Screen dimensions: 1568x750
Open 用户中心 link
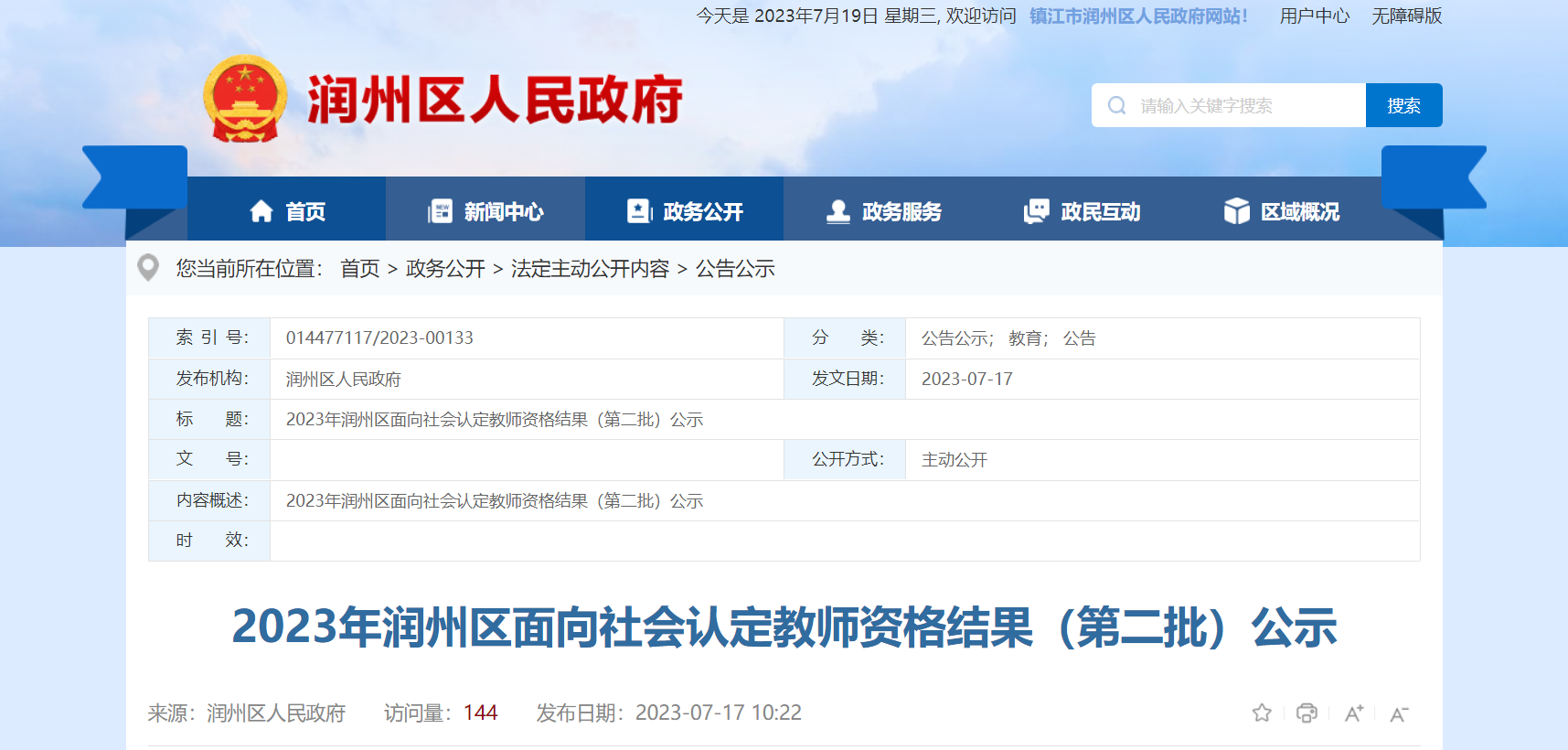click(x=1315, y=16)
